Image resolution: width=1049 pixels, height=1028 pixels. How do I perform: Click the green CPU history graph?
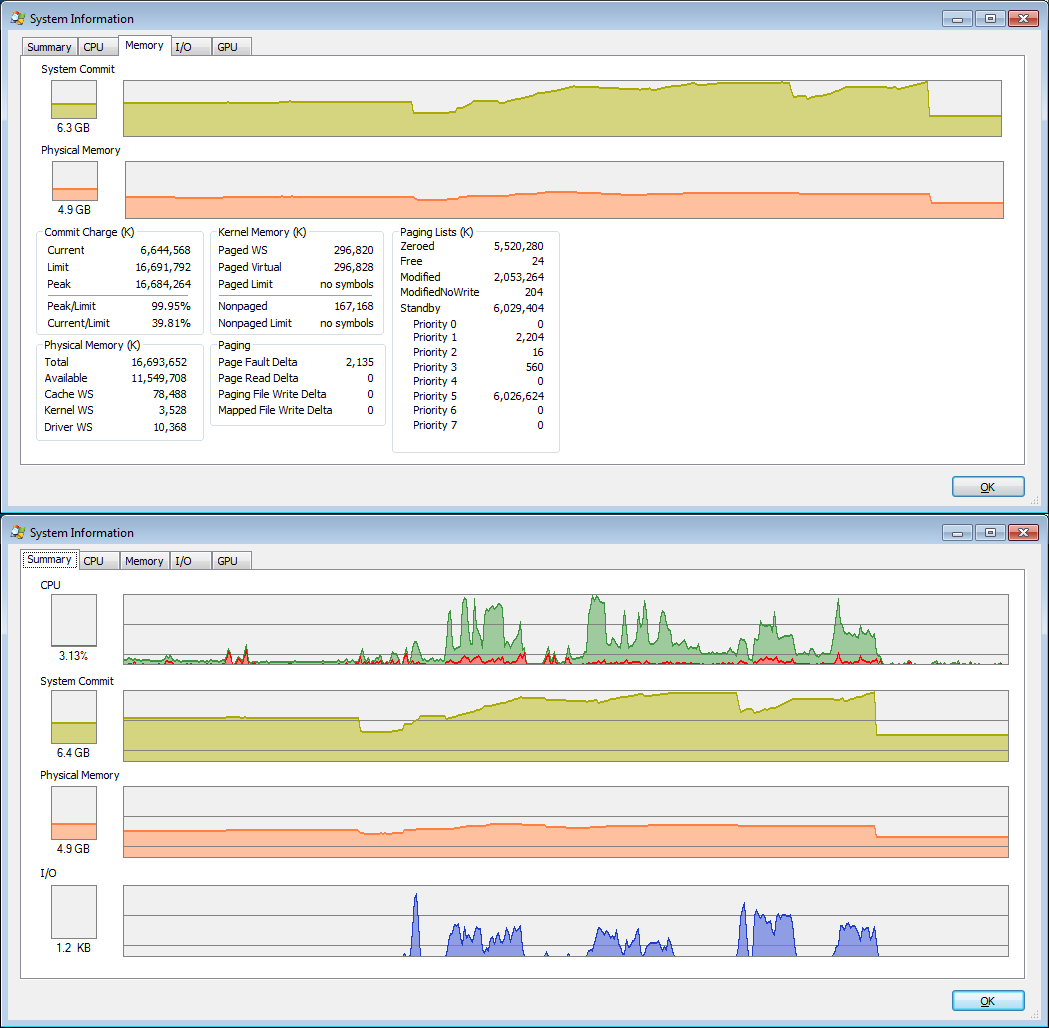[565, 629]
